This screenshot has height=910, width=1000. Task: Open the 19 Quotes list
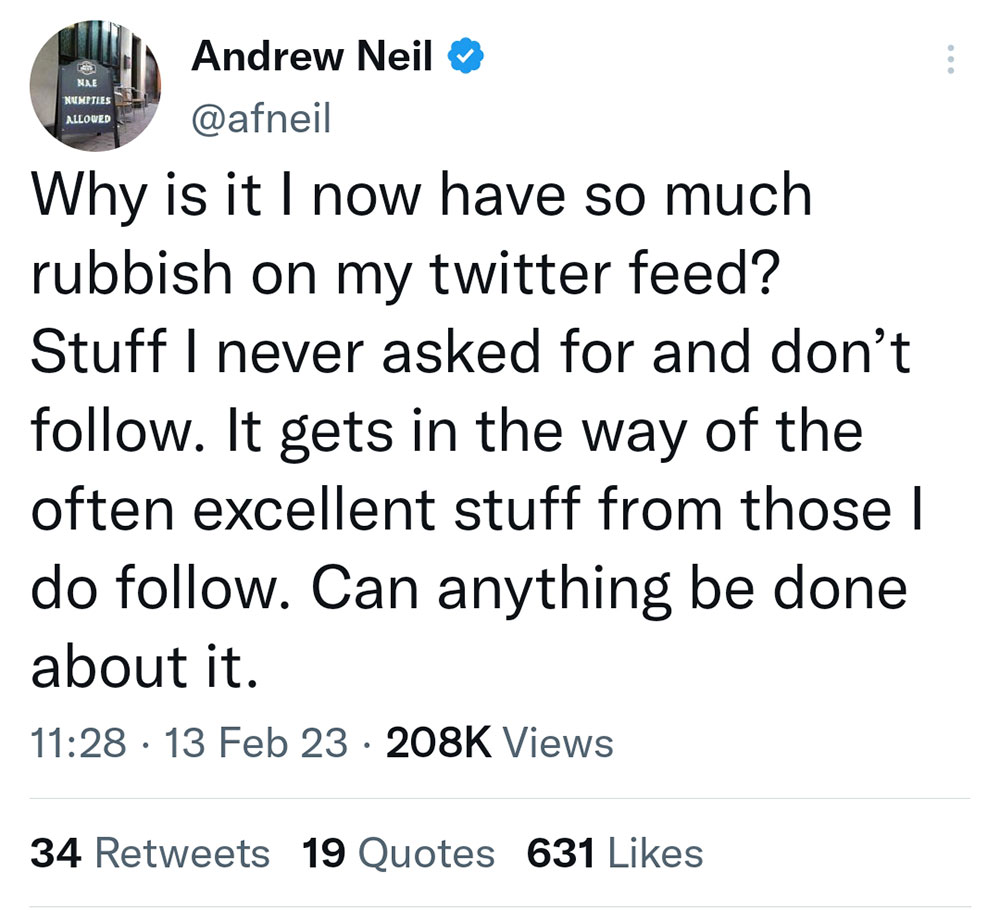pos(397,853)
